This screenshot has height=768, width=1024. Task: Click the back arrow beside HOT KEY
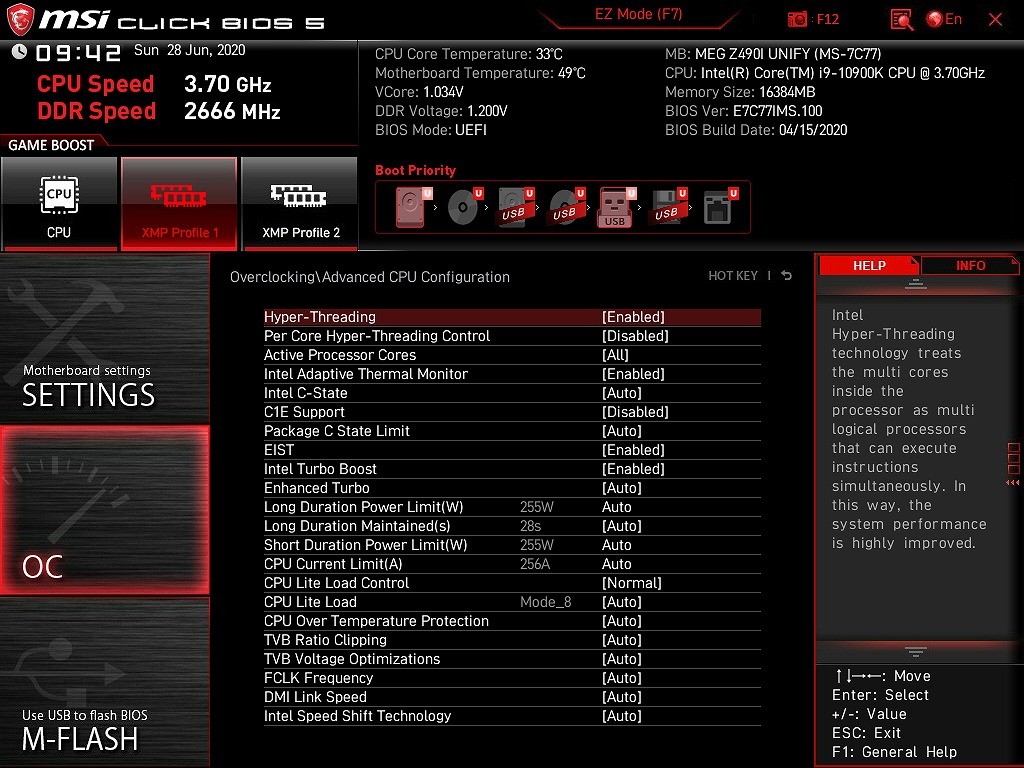(787, 276)
